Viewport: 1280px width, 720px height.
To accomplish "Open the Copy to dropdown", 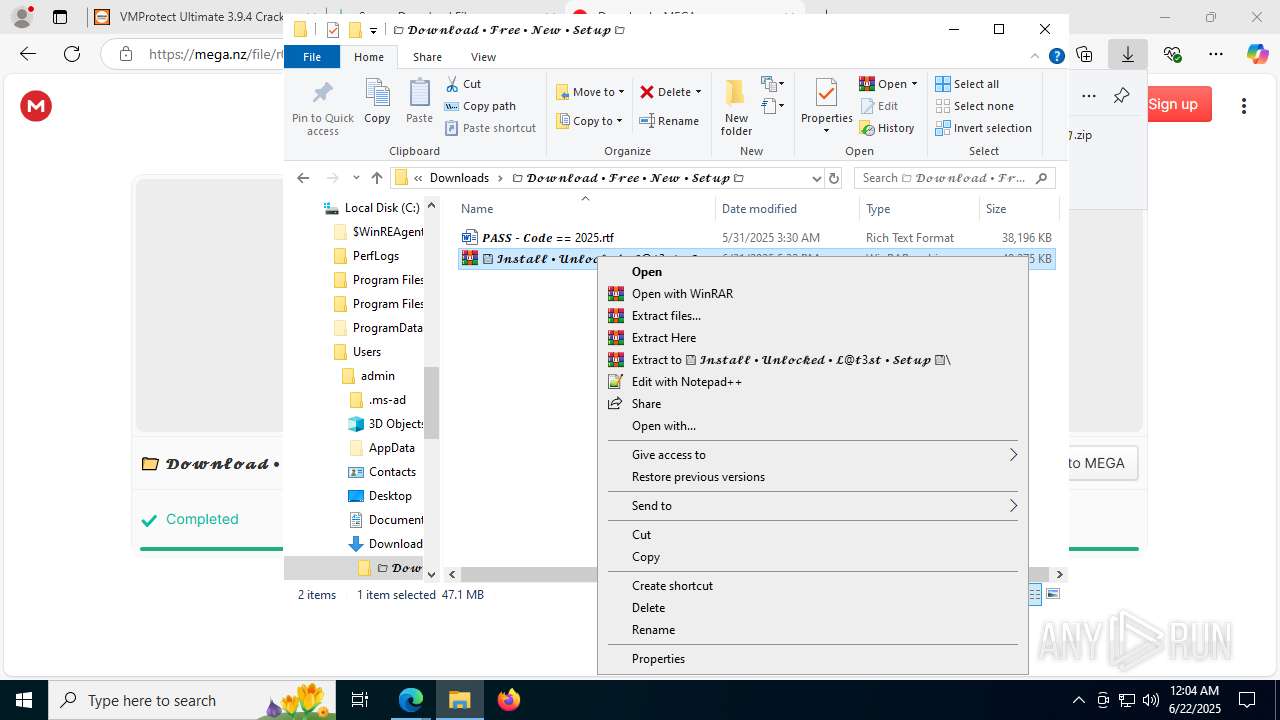I will tap(589, 121).
